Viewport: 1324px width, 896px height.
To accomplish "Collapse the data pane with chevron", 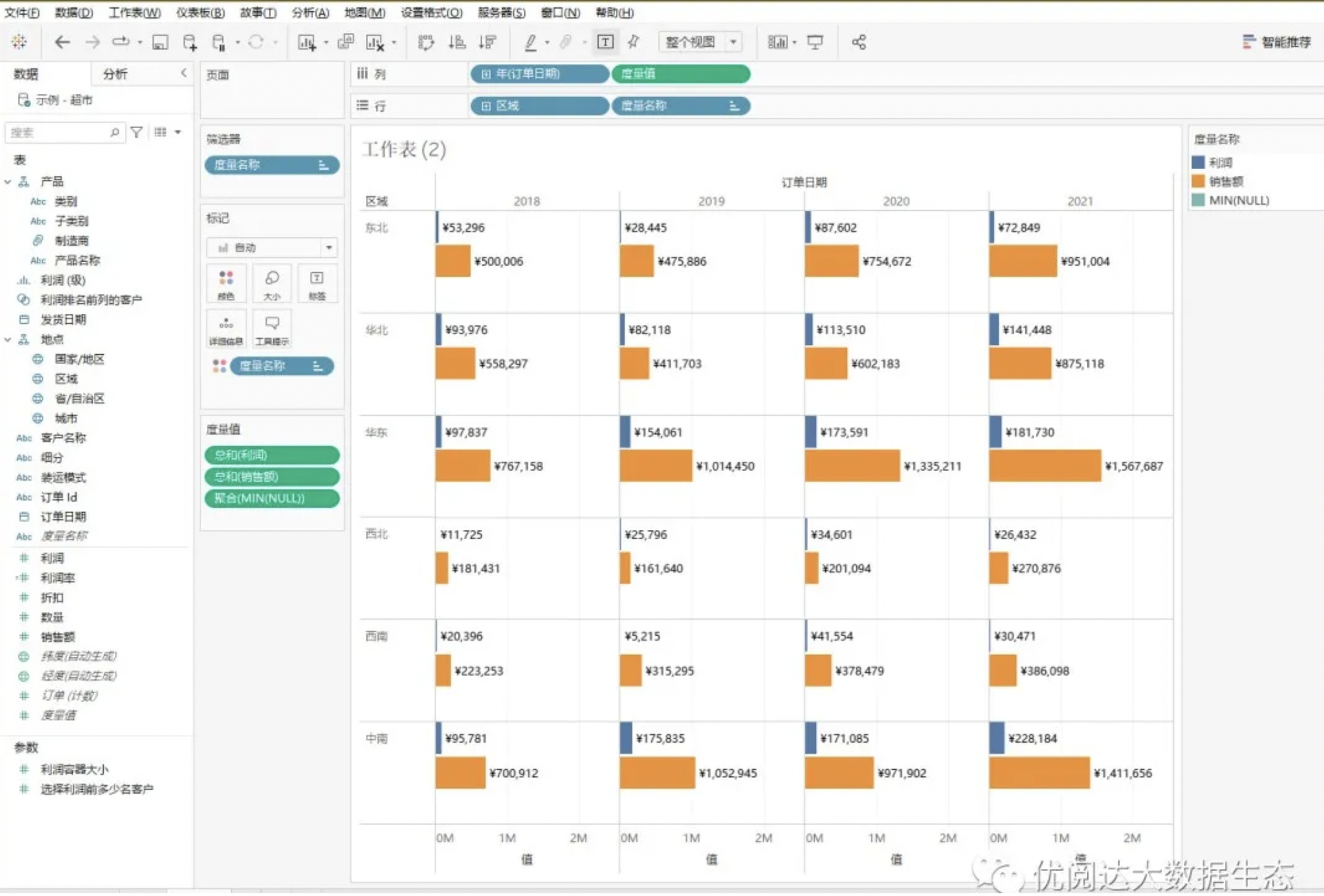I will [184, 73].
